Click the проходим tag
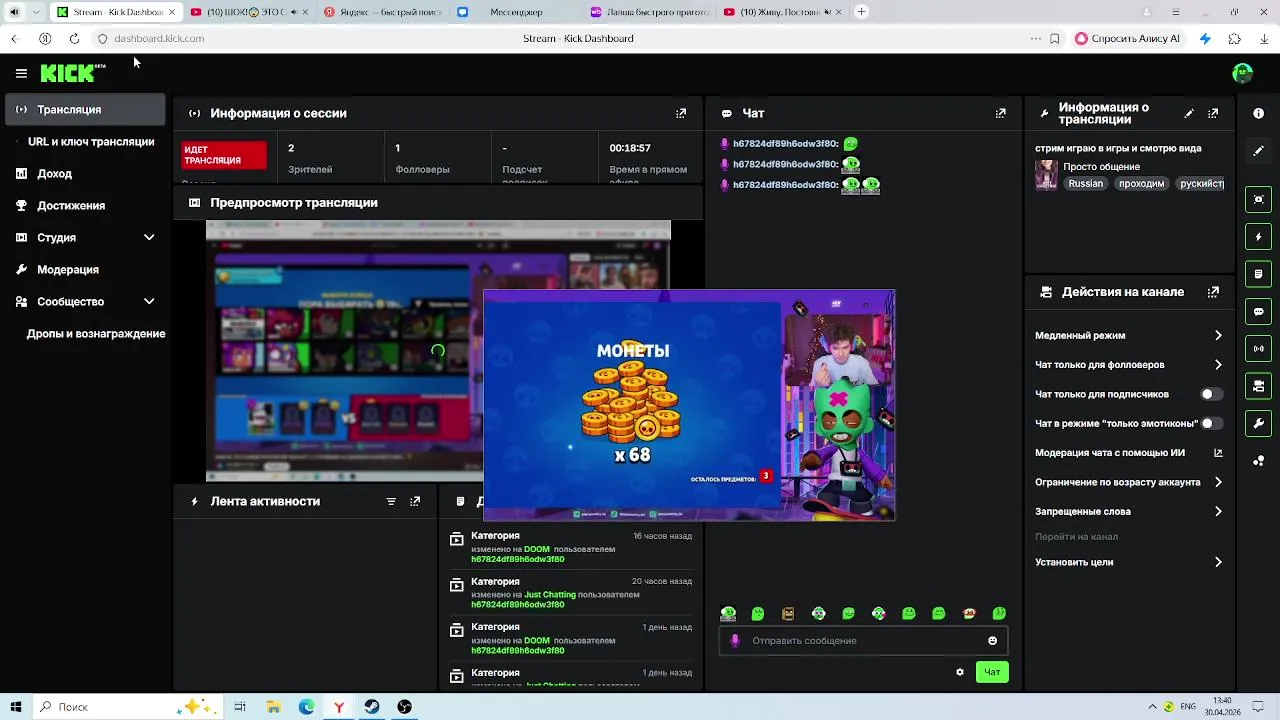Viewport: 1280px width, 720px height. coord(1141,184)
